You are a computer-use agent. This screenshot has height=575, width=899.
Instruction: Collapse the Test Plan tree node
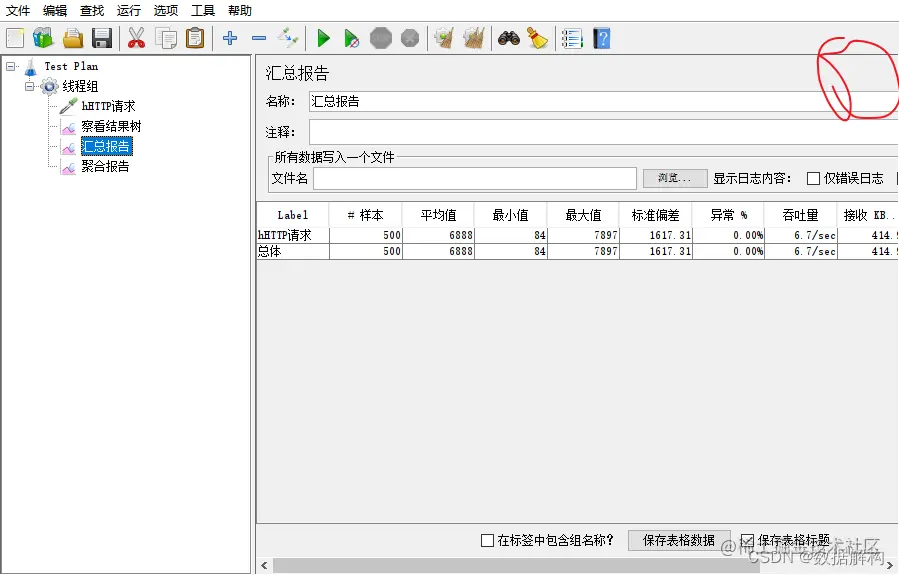10,67
